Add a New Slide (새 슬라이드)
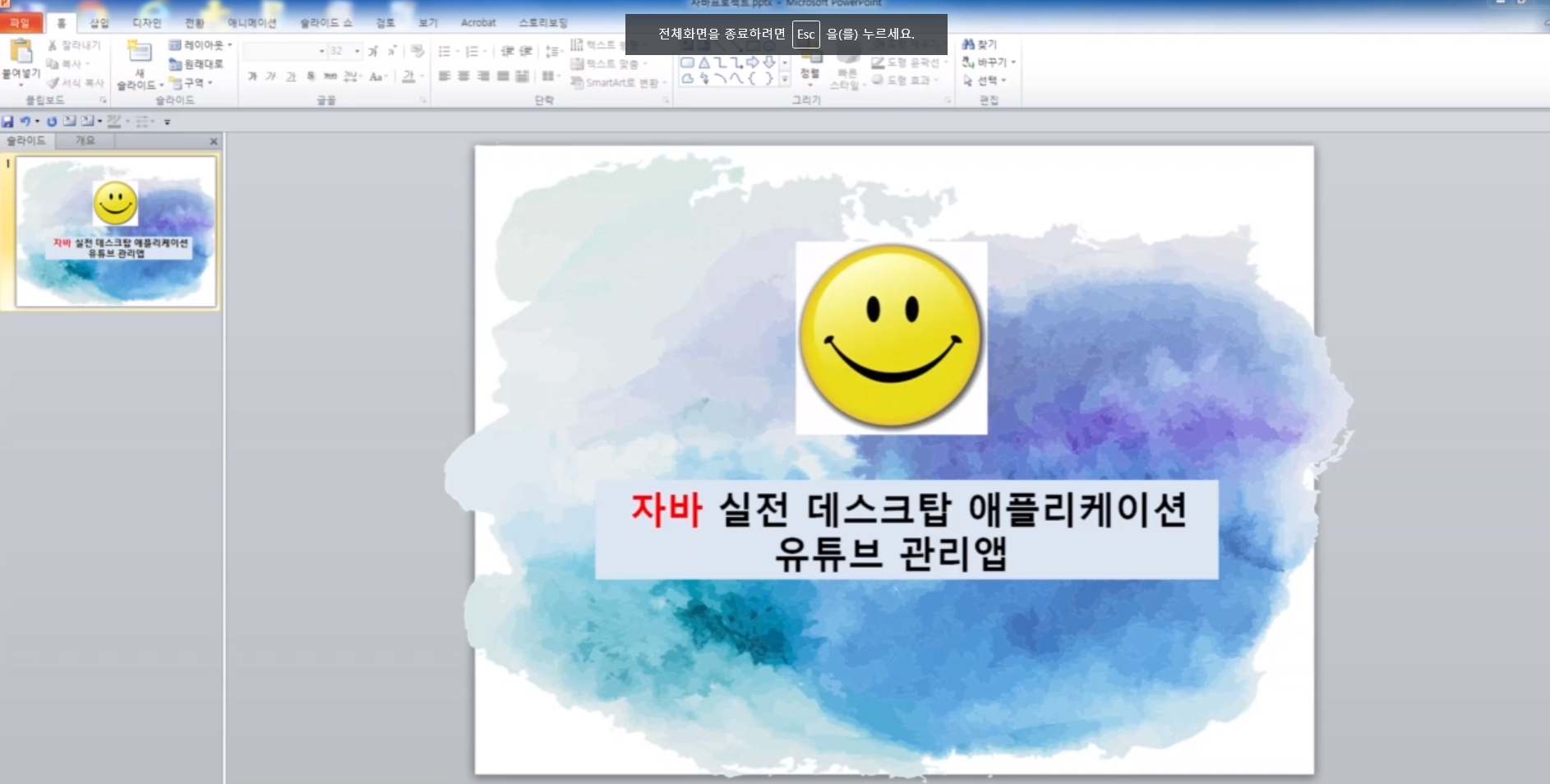Screen dimensions: 1550x784 point(139,64)
